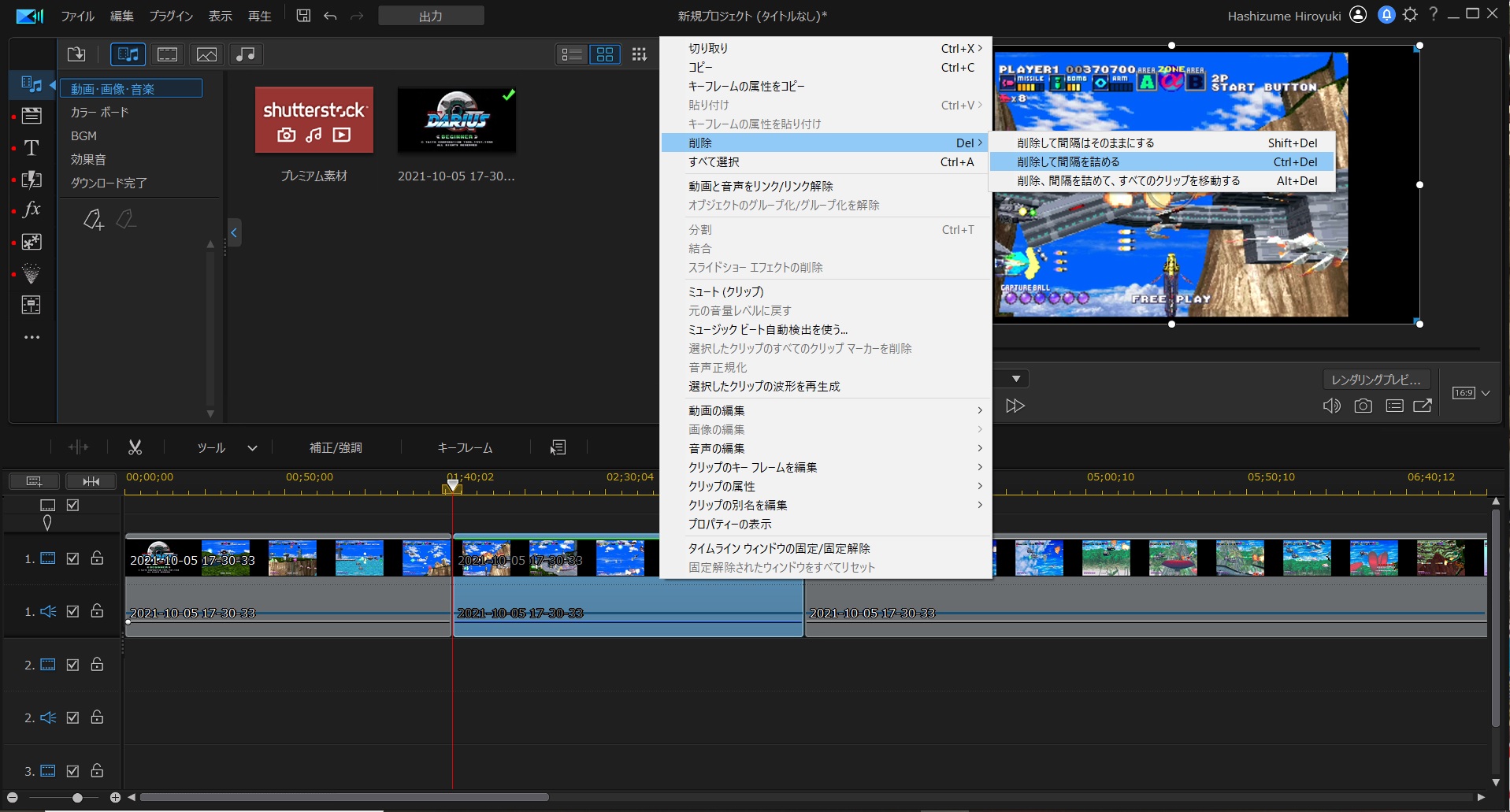1510x812 pixels.
Task: Toggle audio track 2 enabled checkbox
Action: 72,717
